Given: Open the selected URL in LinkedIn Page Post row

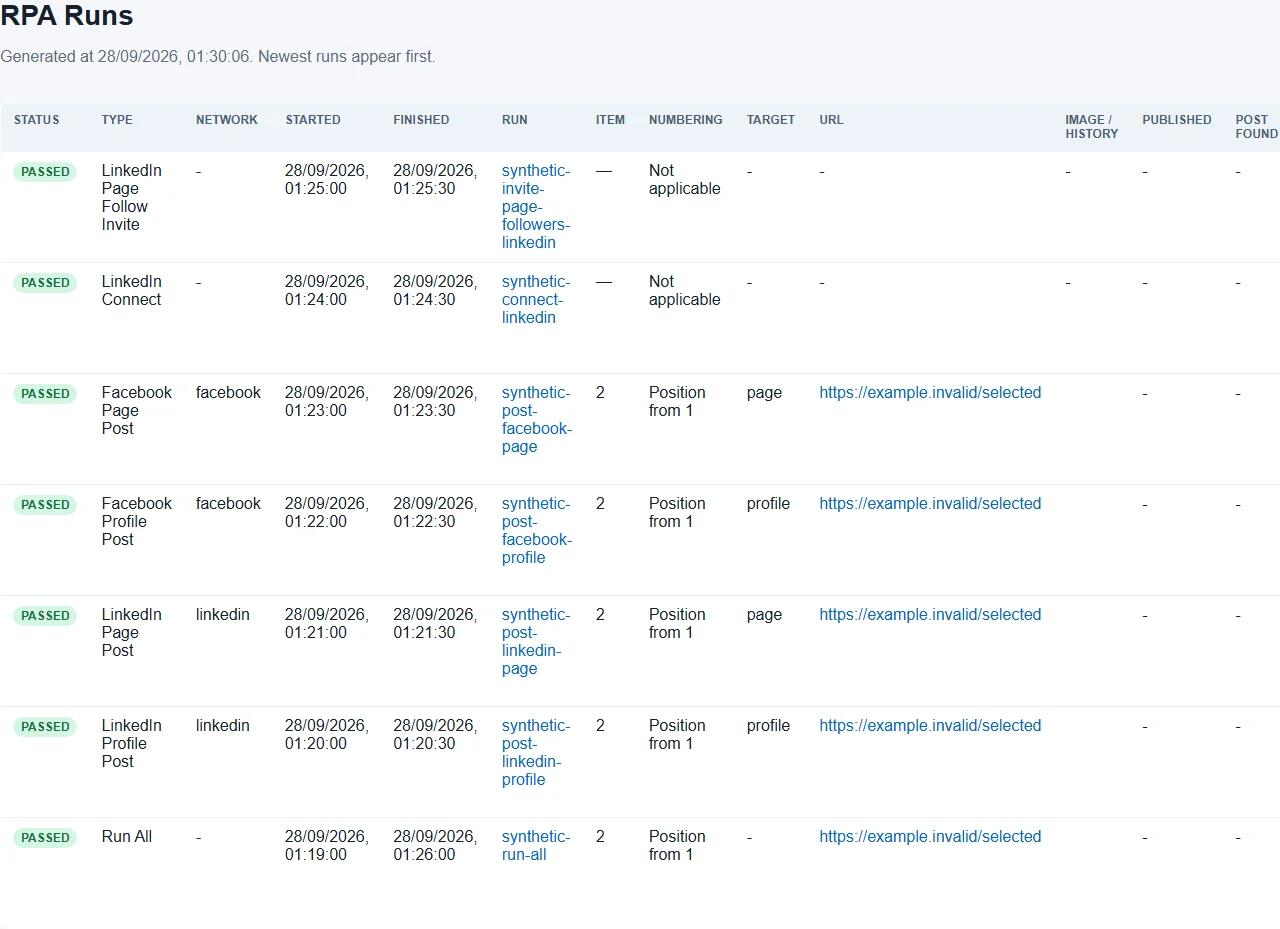Looking at the screenshot, I should pyautogui.click(x=930, y=615).
